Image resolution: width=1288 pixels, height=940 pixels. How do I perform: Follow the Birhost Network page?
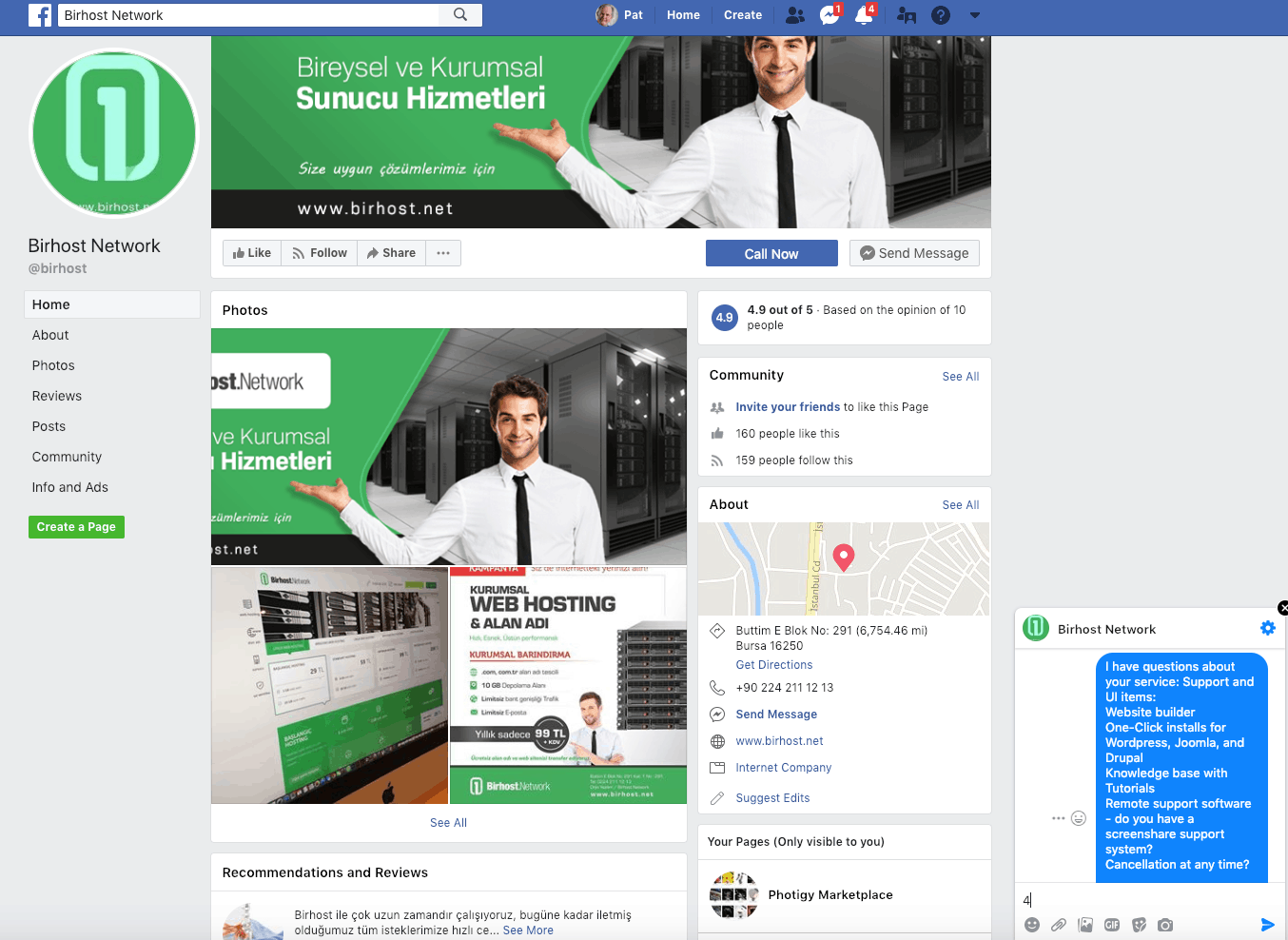pos(320,253)
